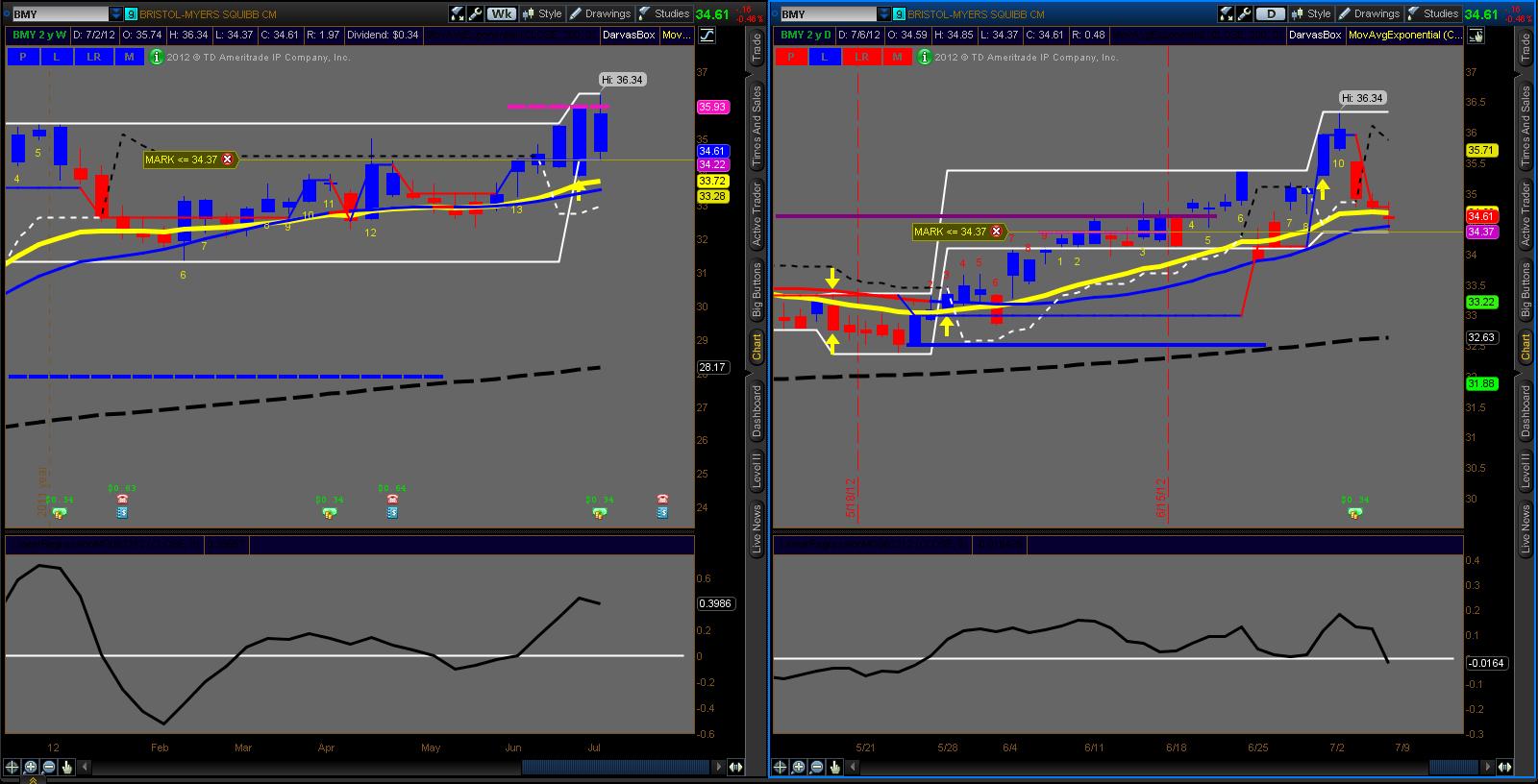Screen dimensions: 1538x784
Task: Click the info icon in right daily chart
Action: [923, 57]
